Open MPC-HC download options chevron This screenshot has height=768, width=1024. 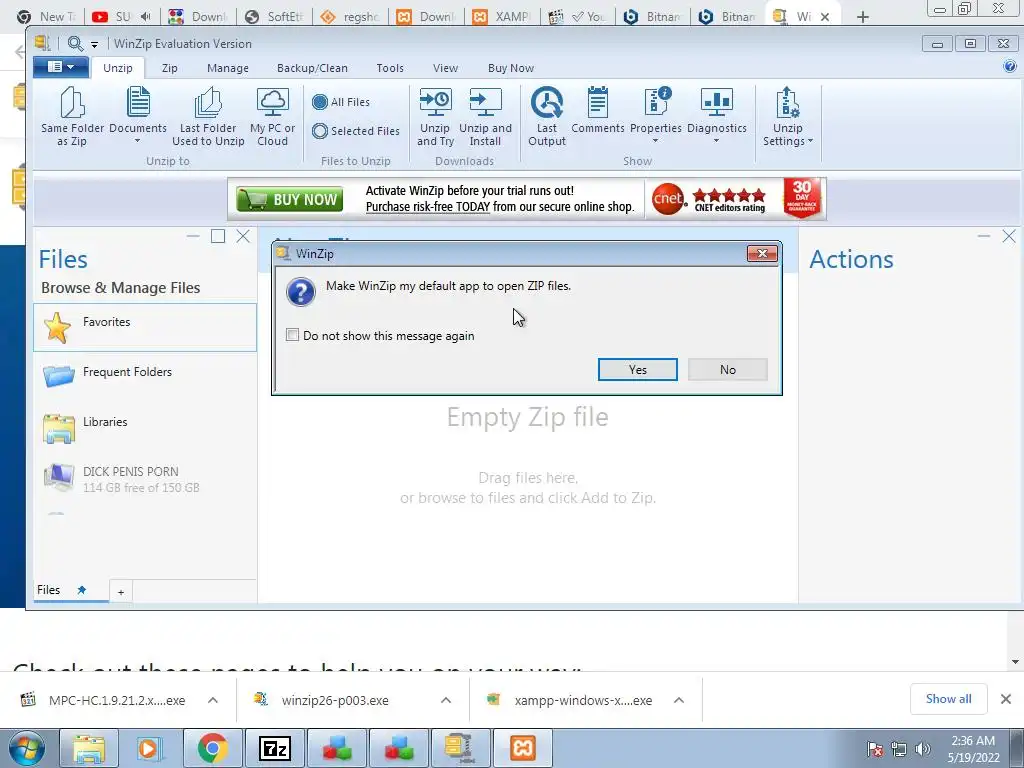(213, 700)
